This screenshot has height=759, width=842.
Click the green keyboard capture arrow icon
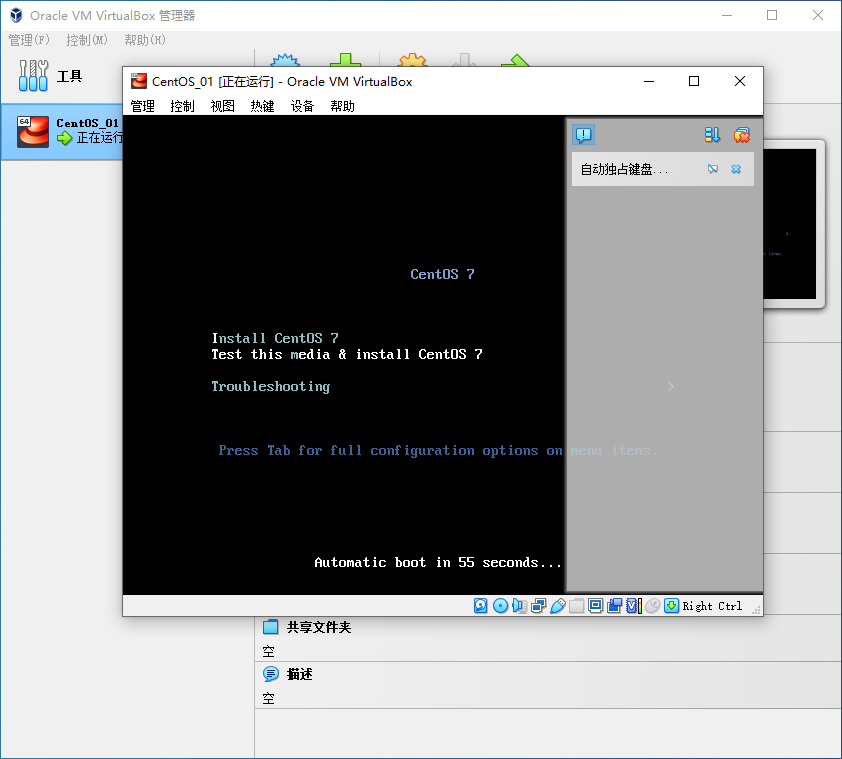point(671,606)
